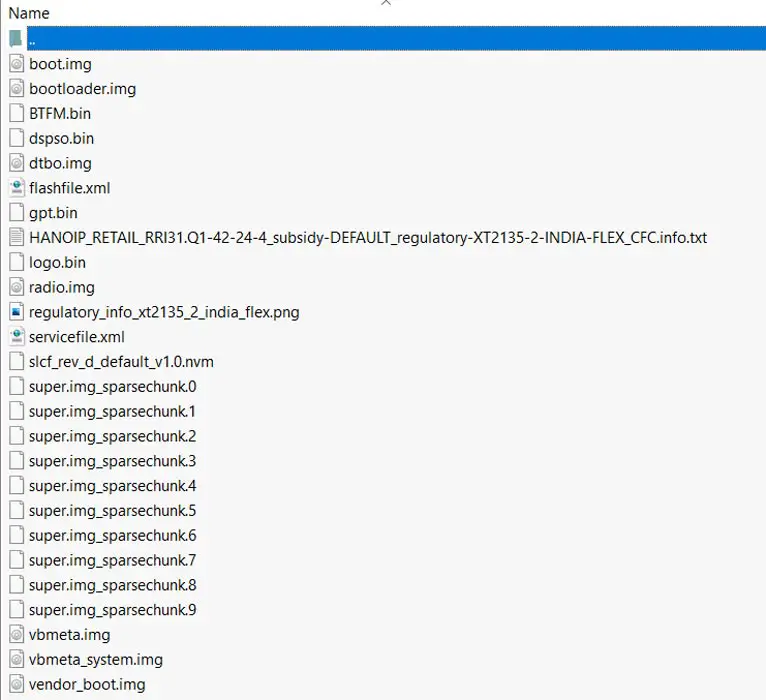Select the dtbo.img file name
Viewport: 766px width, 700px height.
60,164
